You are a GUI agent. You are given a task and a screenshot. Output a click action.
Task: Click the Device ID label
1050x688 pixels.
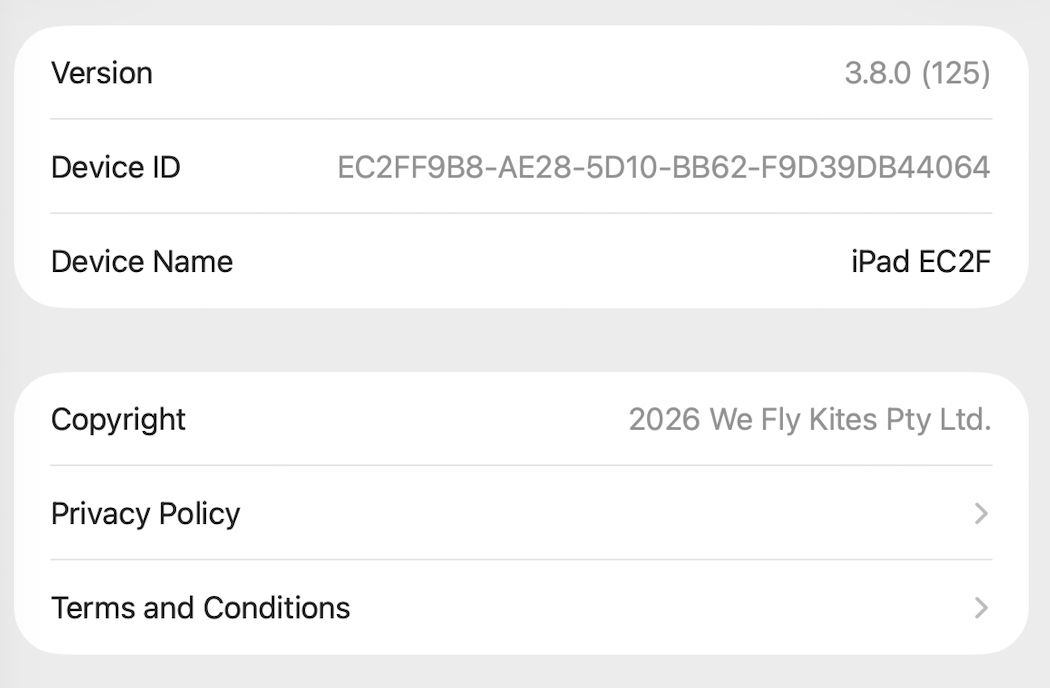[116, 167]
